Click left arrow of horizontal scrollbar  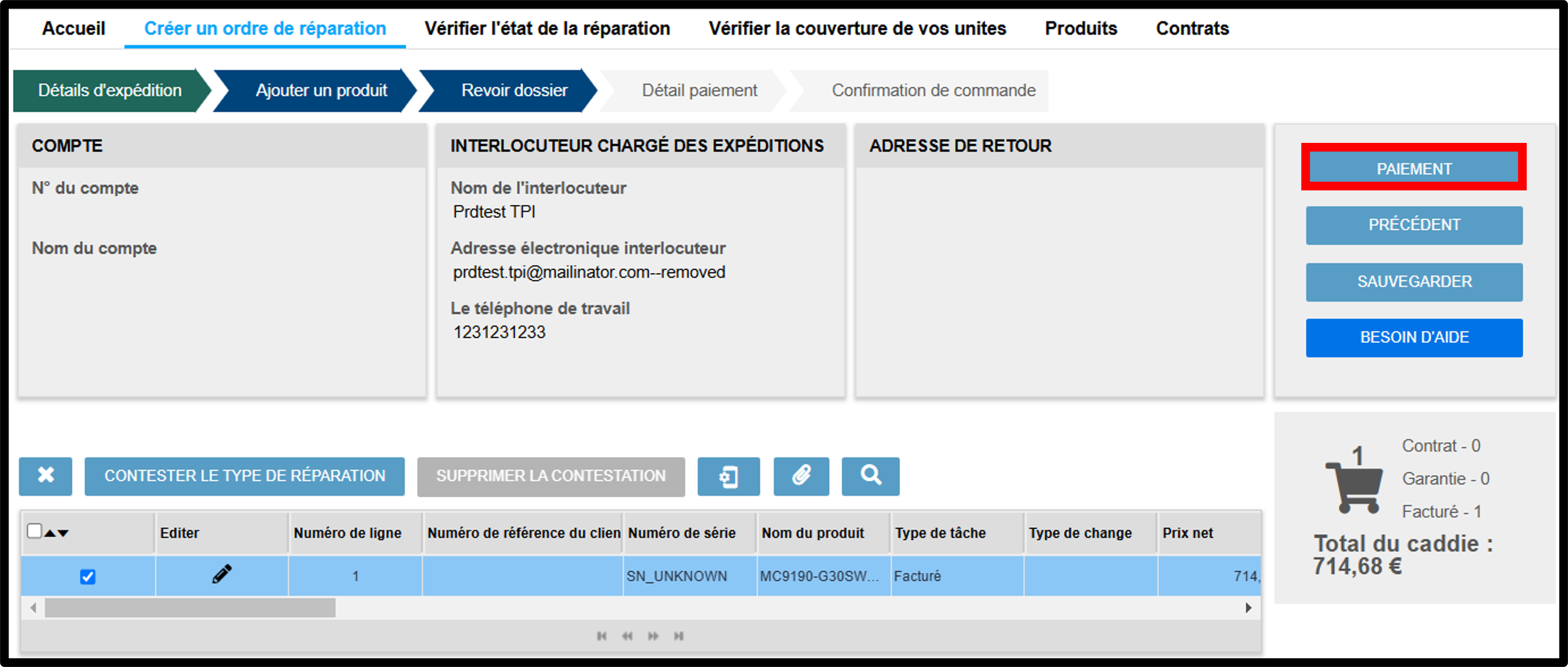(x=33, y=608)
